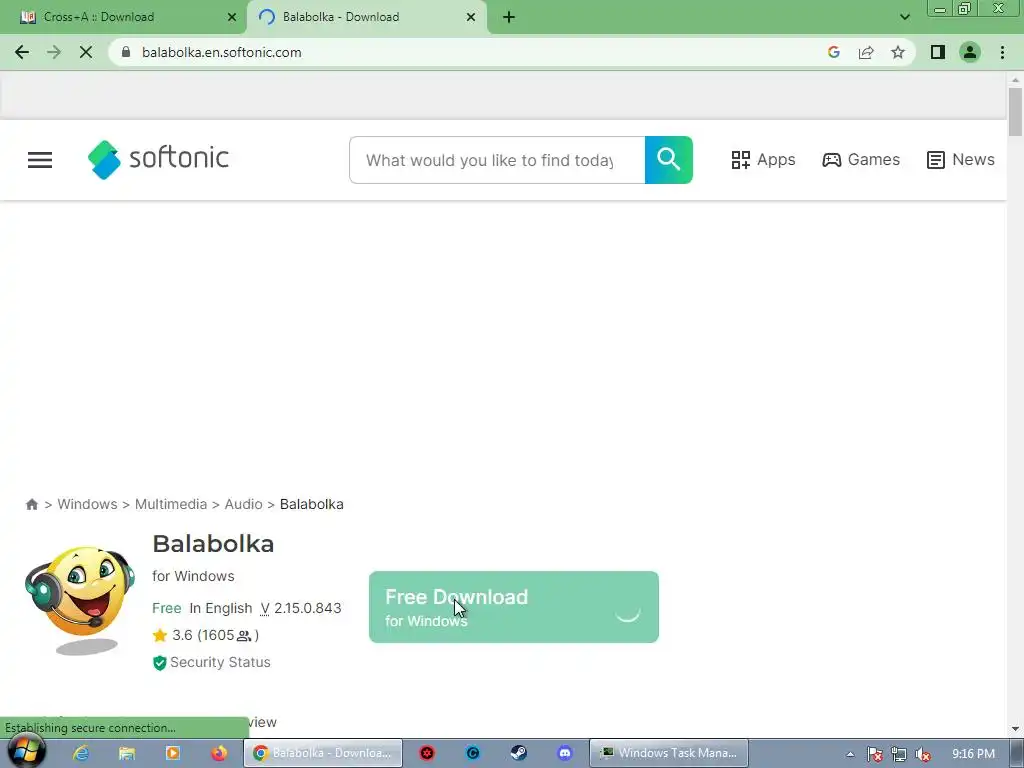1024x768 pixels.
Task: Click the Google icon in address bar
Action: 833,52
